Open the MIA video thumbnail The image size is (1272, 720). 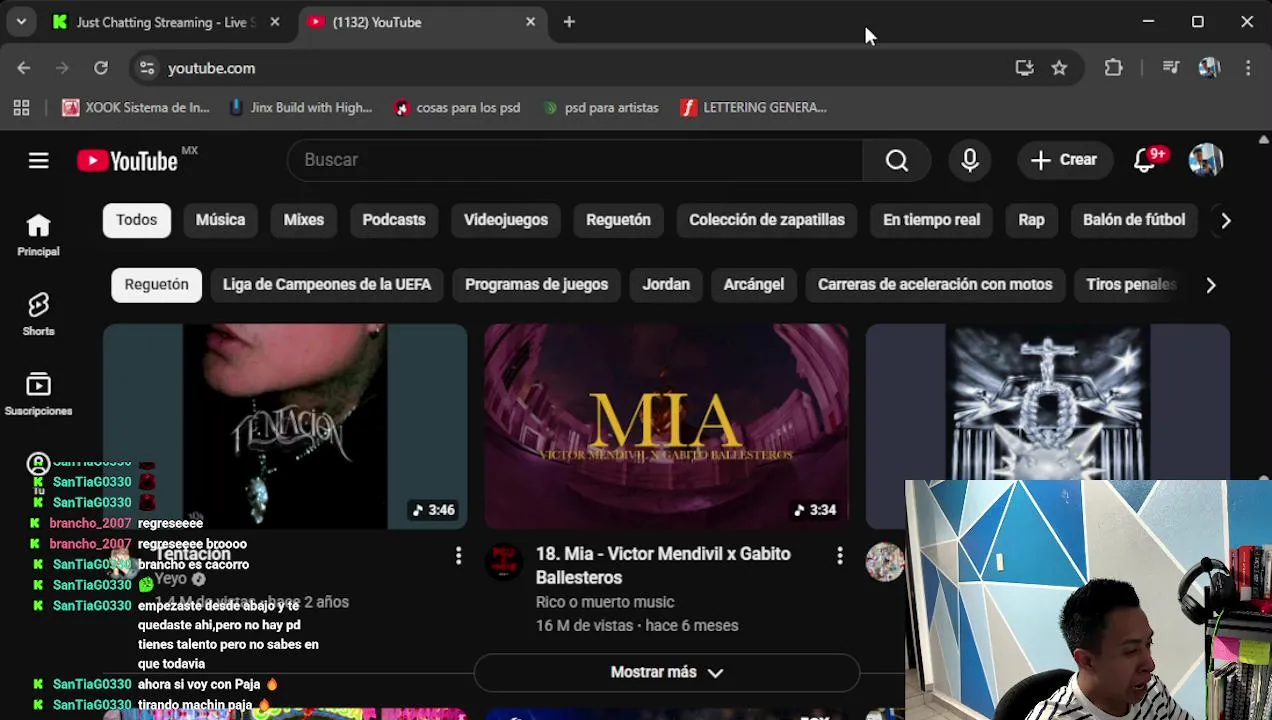(666, 426)
